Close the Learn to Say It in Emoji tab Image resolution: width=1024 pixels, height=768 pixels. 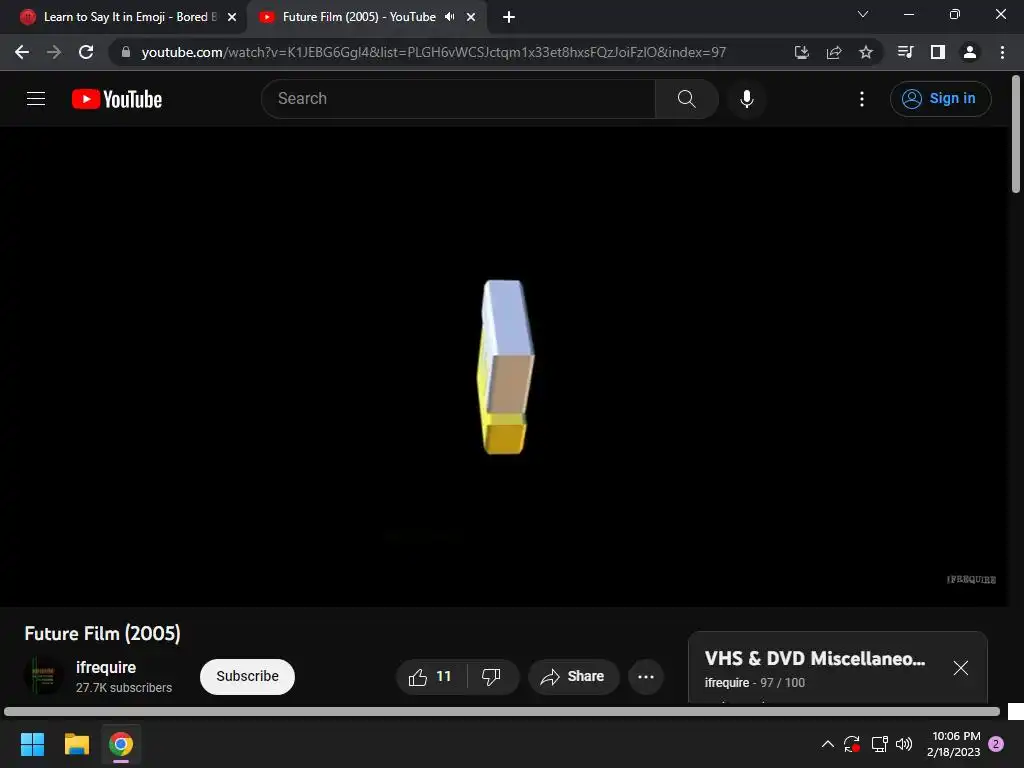pyautogui.click(x=232, y=17)
